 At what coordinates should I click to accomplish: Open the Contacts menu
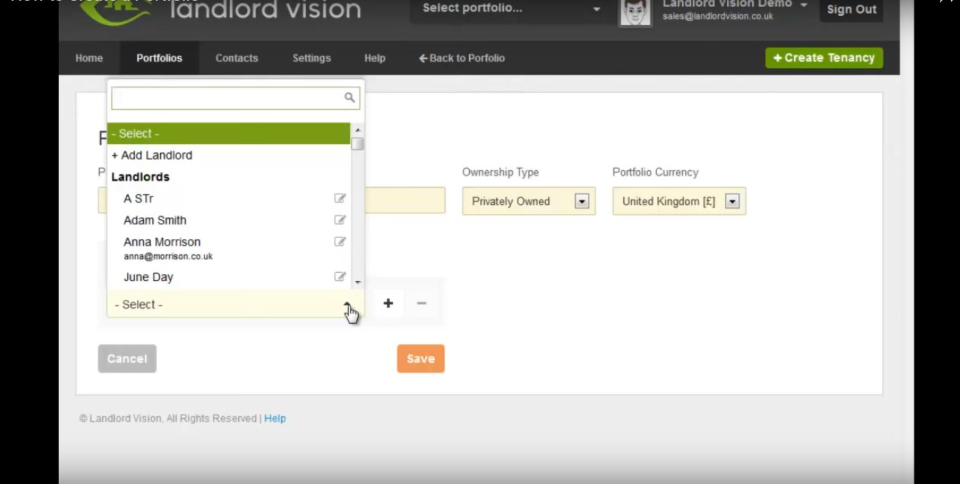[236, 58]
